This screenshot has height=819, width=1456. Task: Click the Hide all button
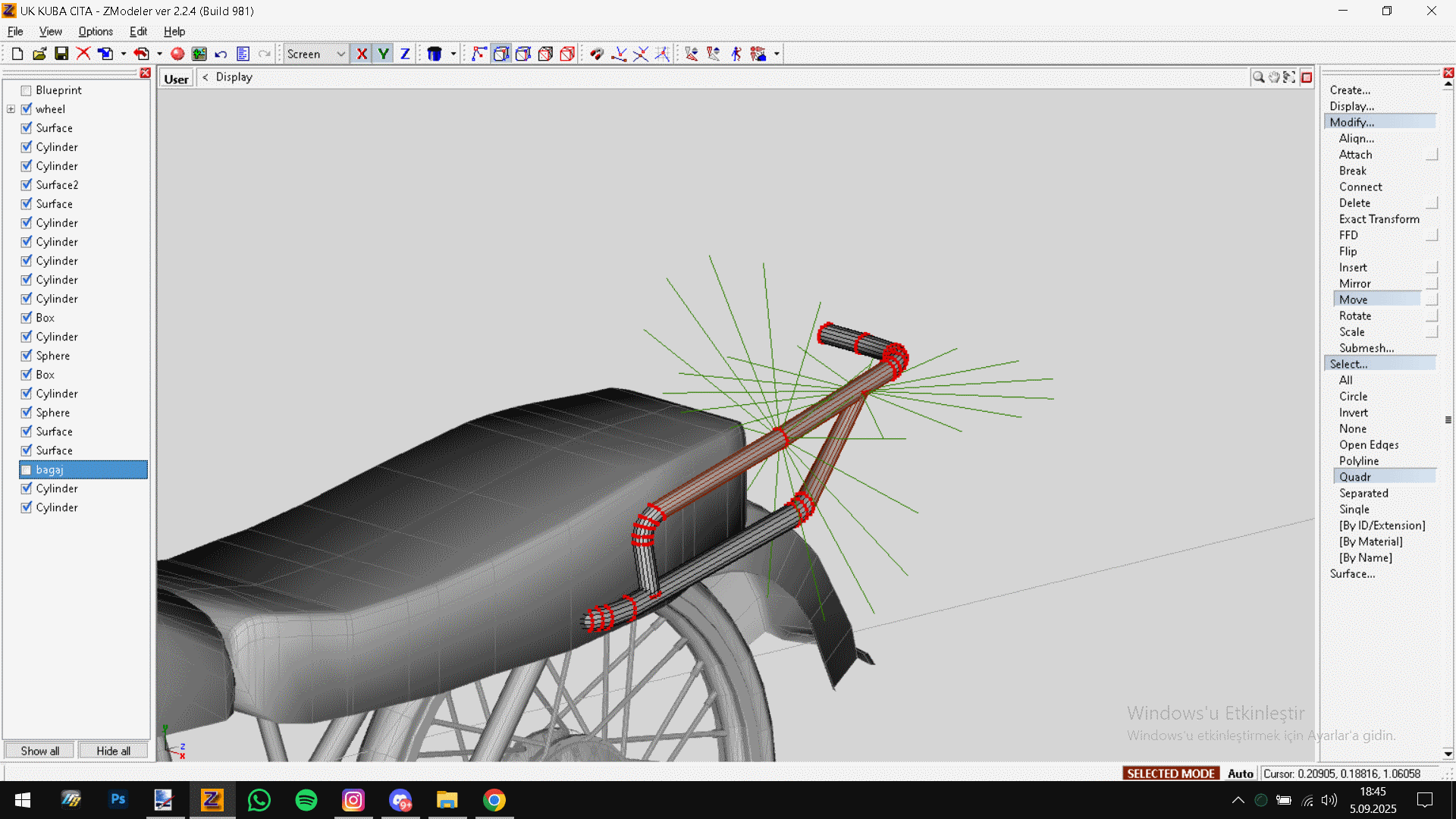tap(113, 751)
